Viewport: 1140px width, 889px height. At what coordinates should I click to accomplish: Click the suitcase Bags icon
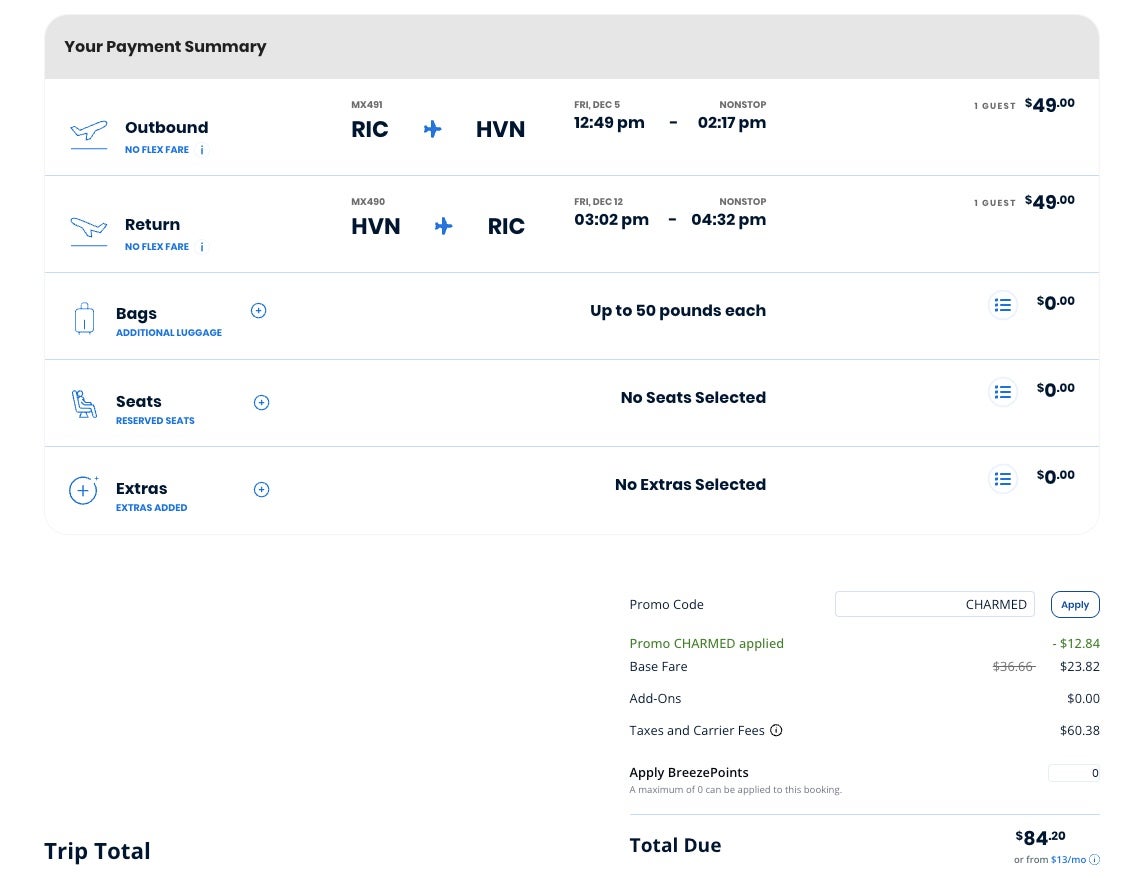tap(85, 318)
